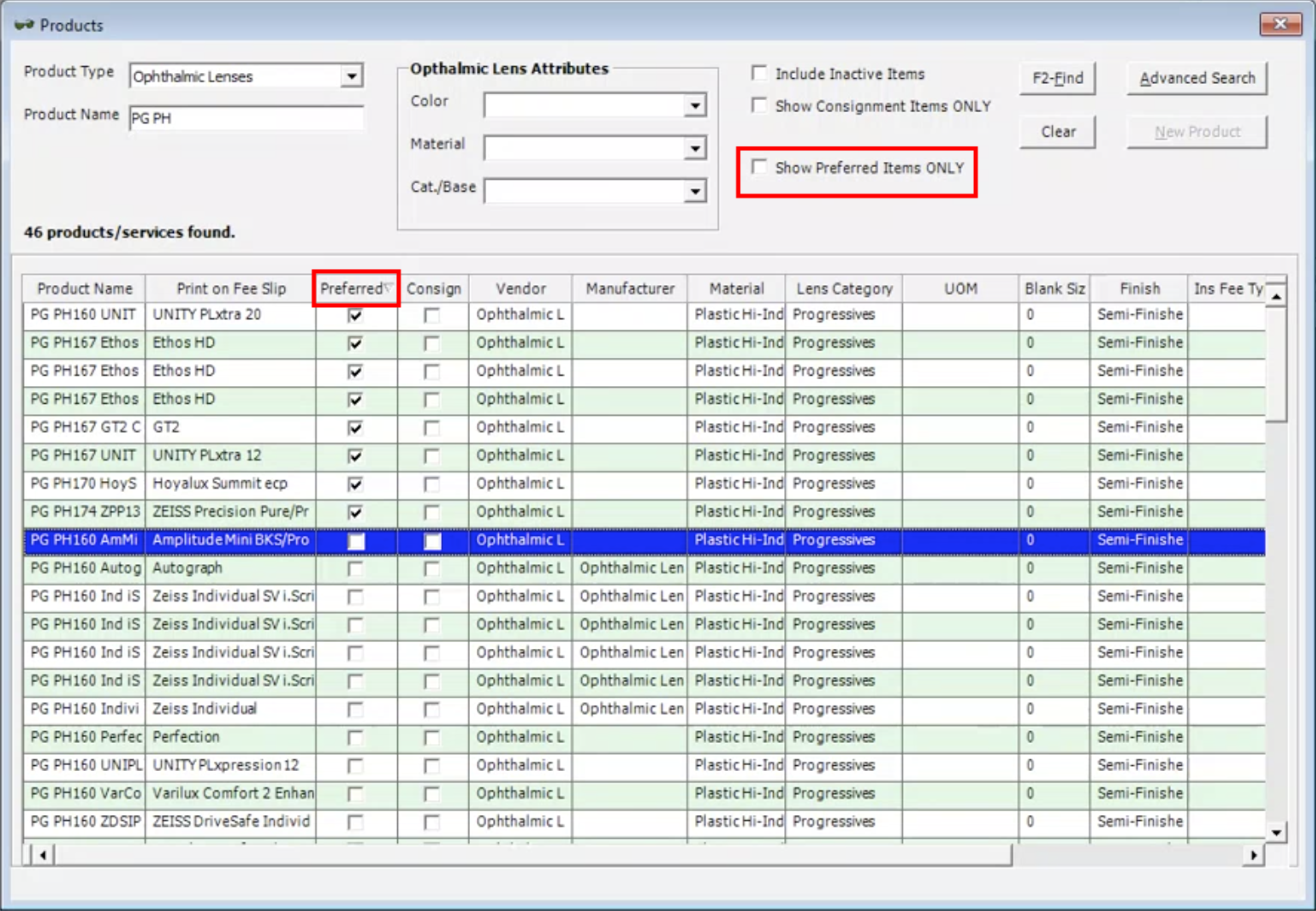Sort by the Lens Category column header
Viewport: 1316px width, 911px height.
click(843, 289)
